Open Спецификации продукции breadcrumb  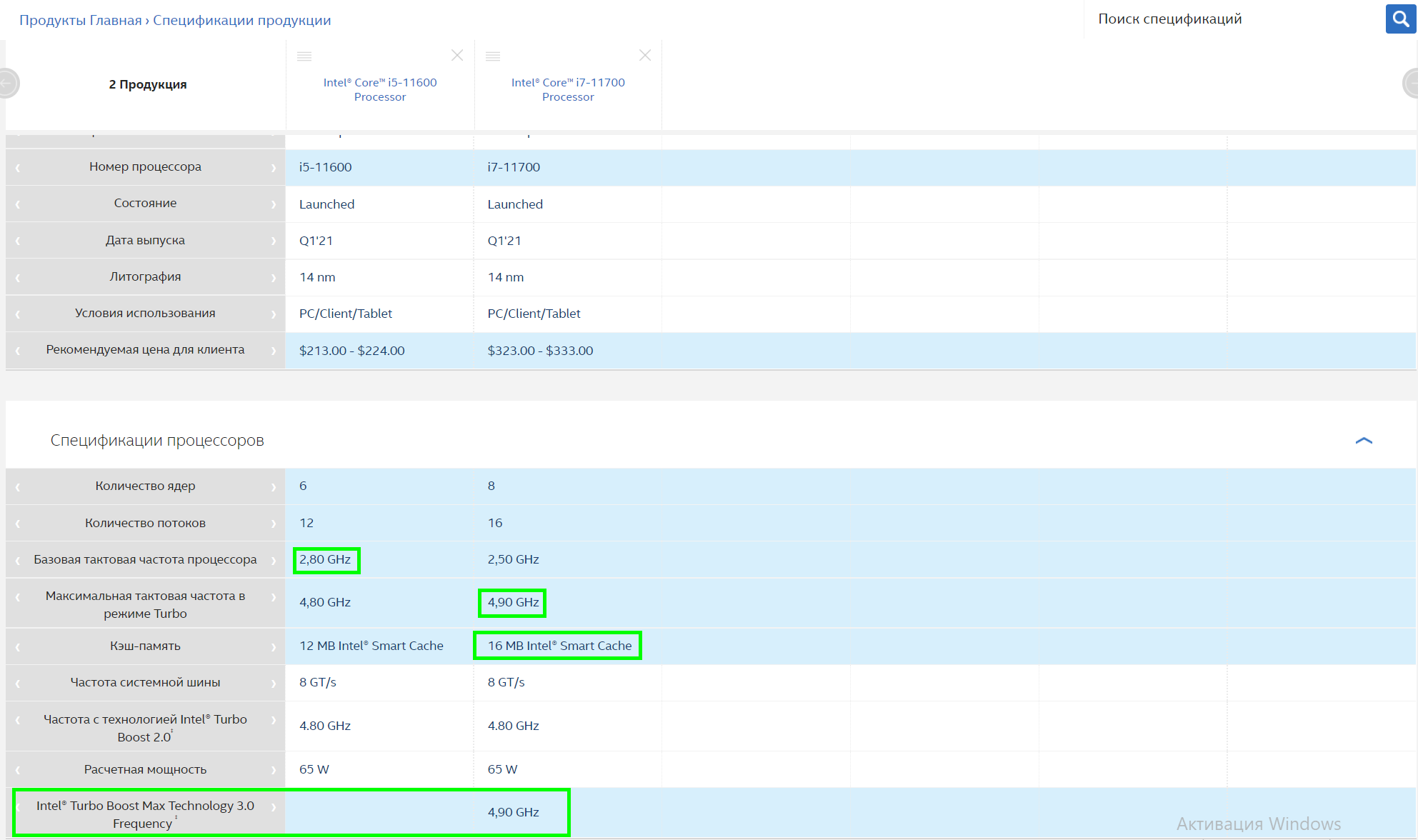pyautogui.click(x=241, y=20)
